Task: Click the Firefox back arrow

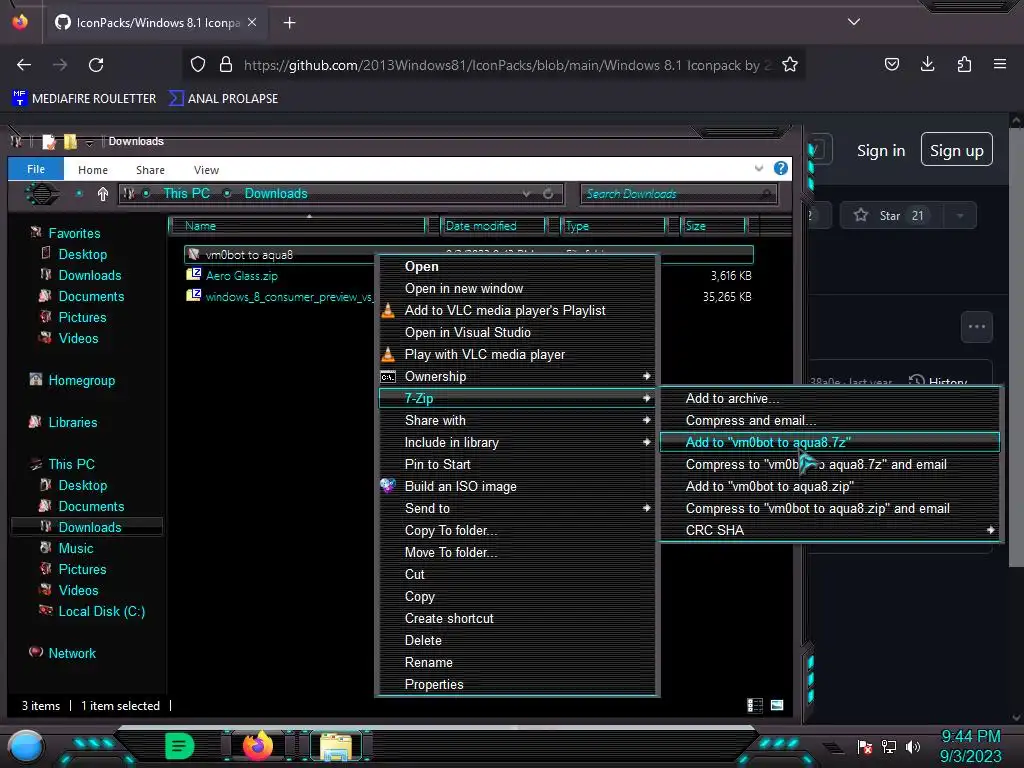Action: (x=24, y=65)
